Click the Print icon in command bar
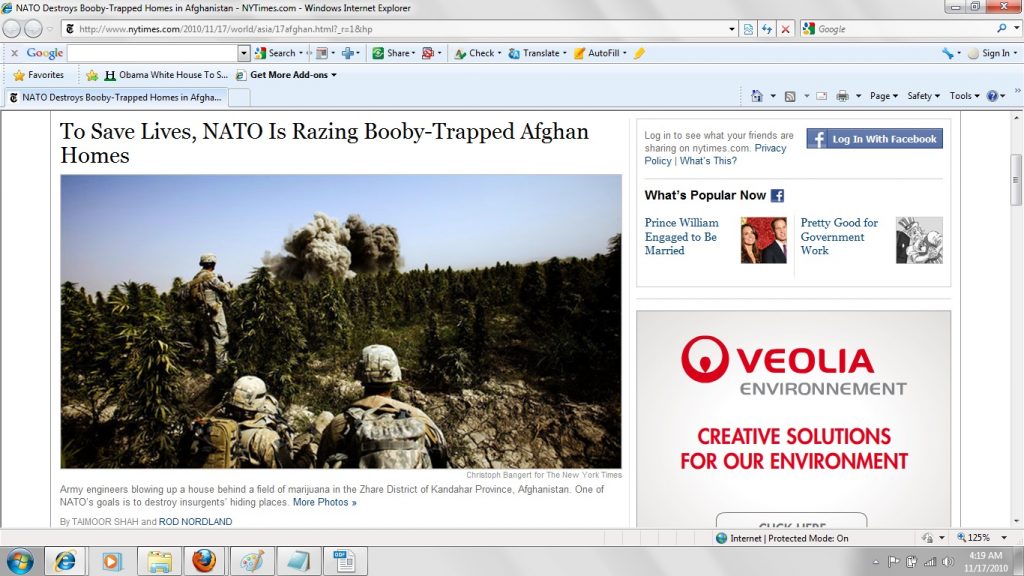The height and width of the screenshot is (576, 1024). [x=842, y=96]
